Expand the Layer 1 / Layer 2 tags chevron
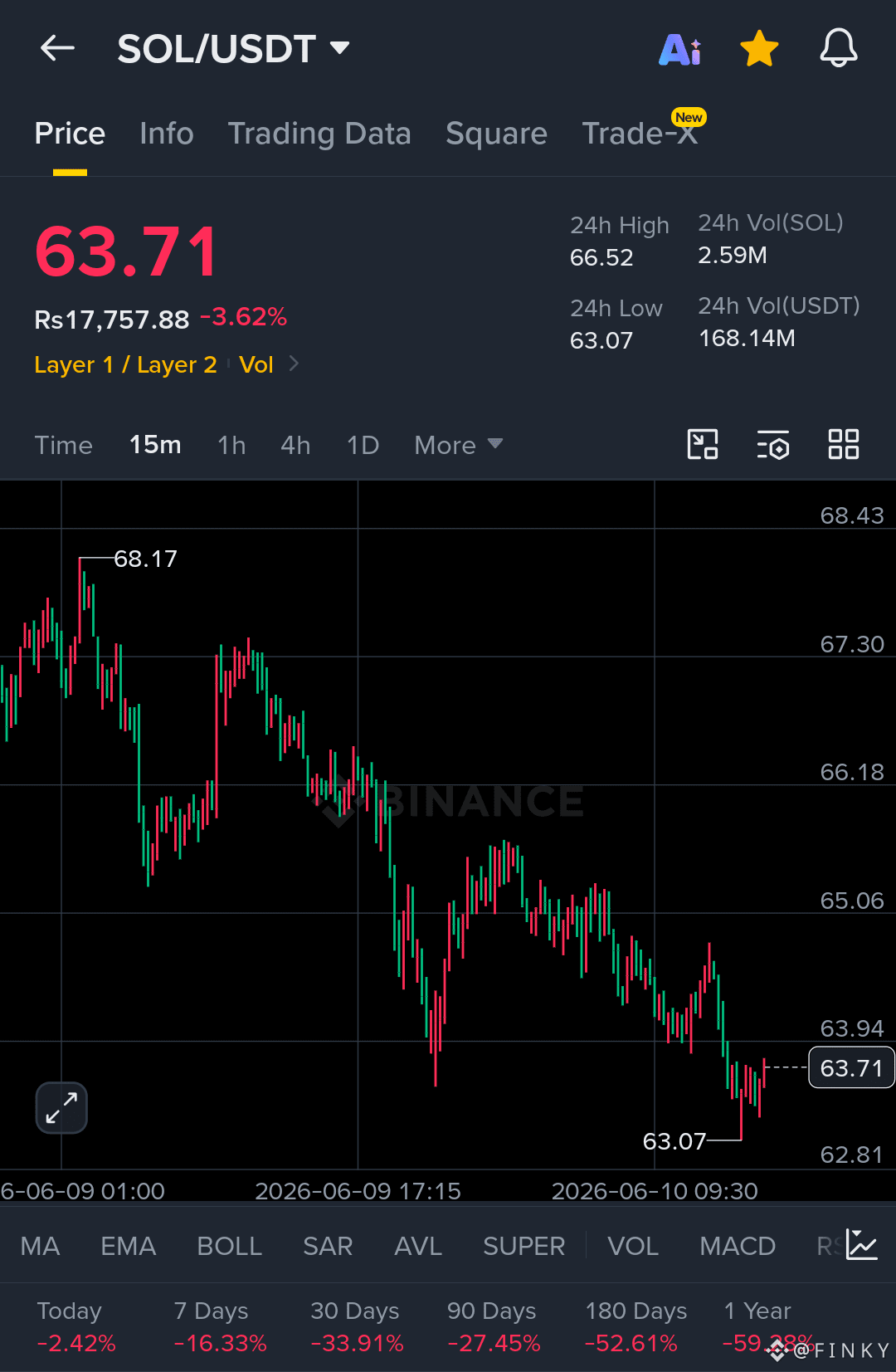896x1372 pixels. pyautogui.click(x=294, y=364)
